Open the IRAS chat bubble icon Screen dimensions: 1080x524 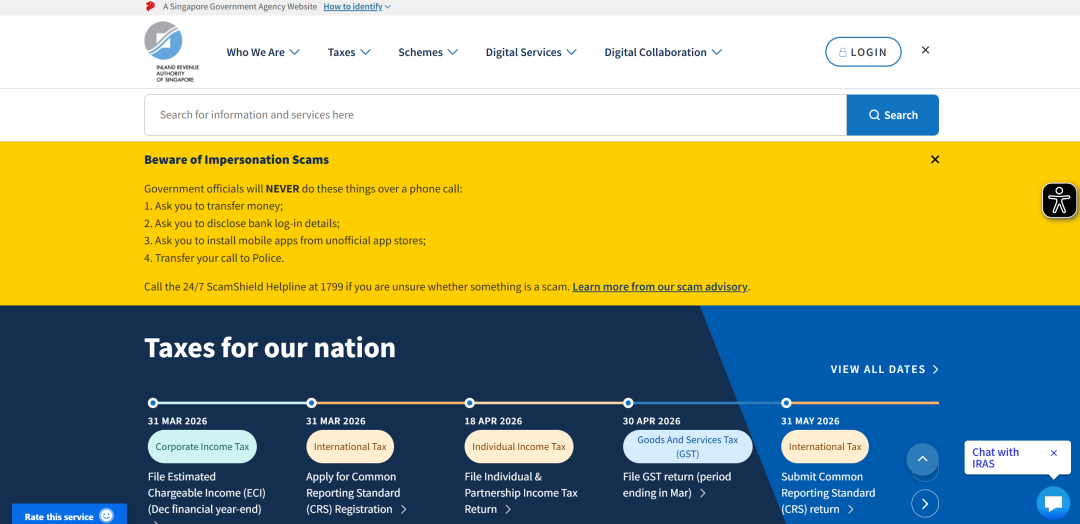1052,503
